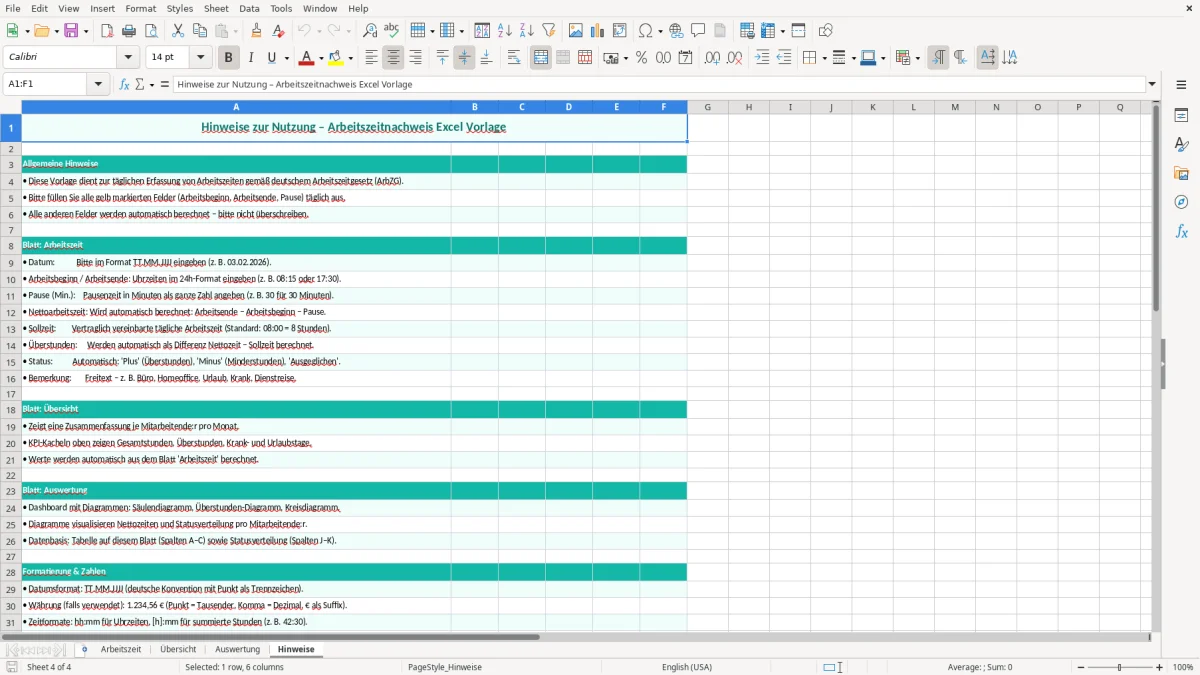1200x675 pixels.
Task: Click the formula input line
Action: 659,84
